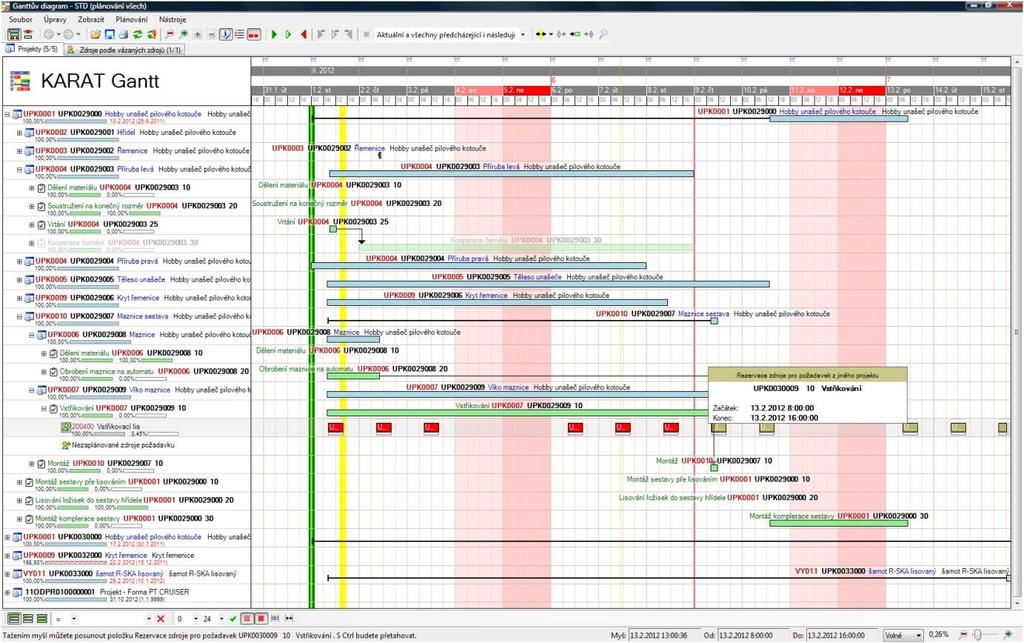Click the Od date field 13.2.2012 8:00:00
The image size is (1024, 643).
753,635
